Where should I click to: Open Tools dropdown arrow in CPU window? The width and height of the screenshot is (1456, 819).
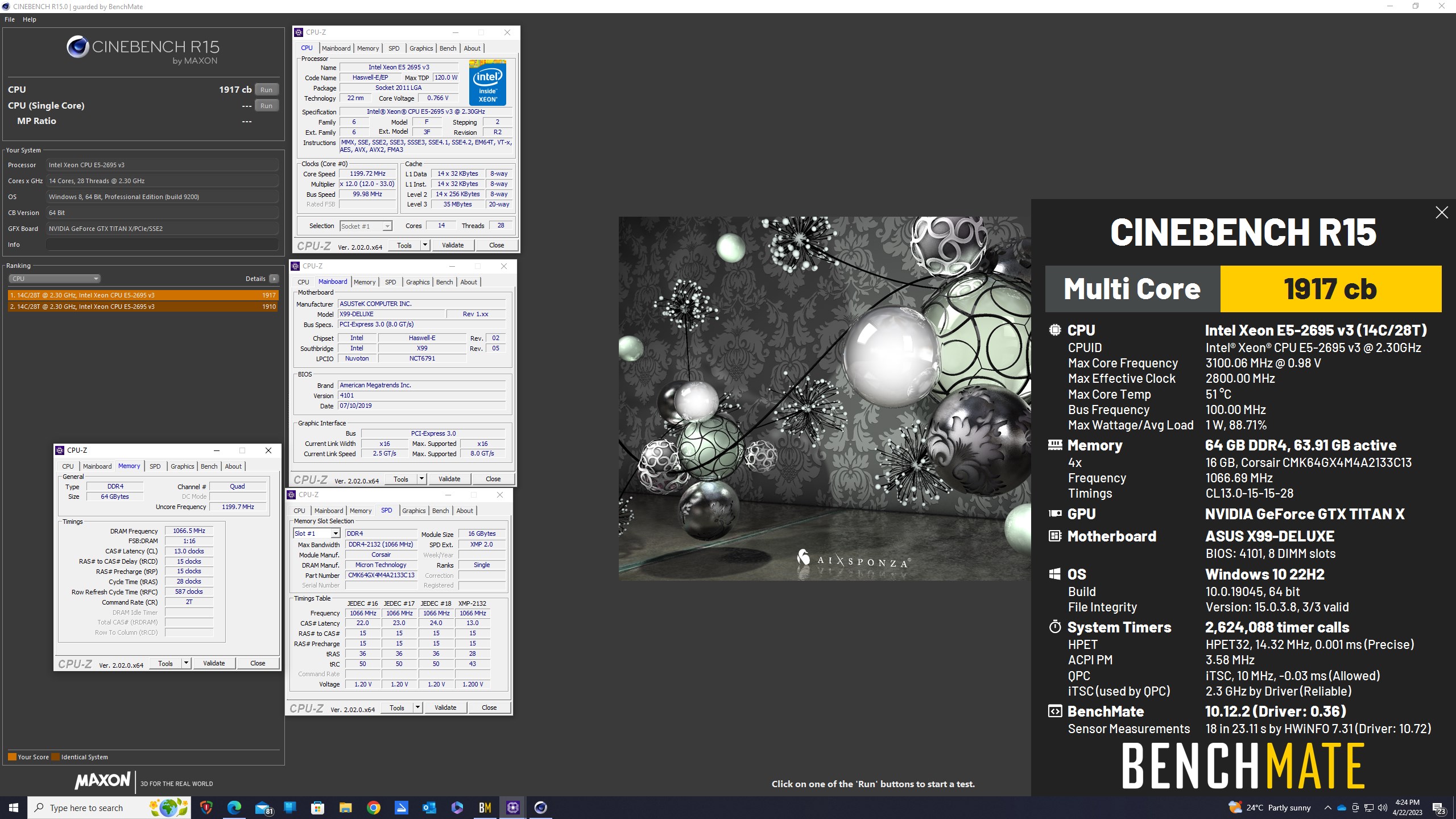pyautogui.click(x=425, y=245)
